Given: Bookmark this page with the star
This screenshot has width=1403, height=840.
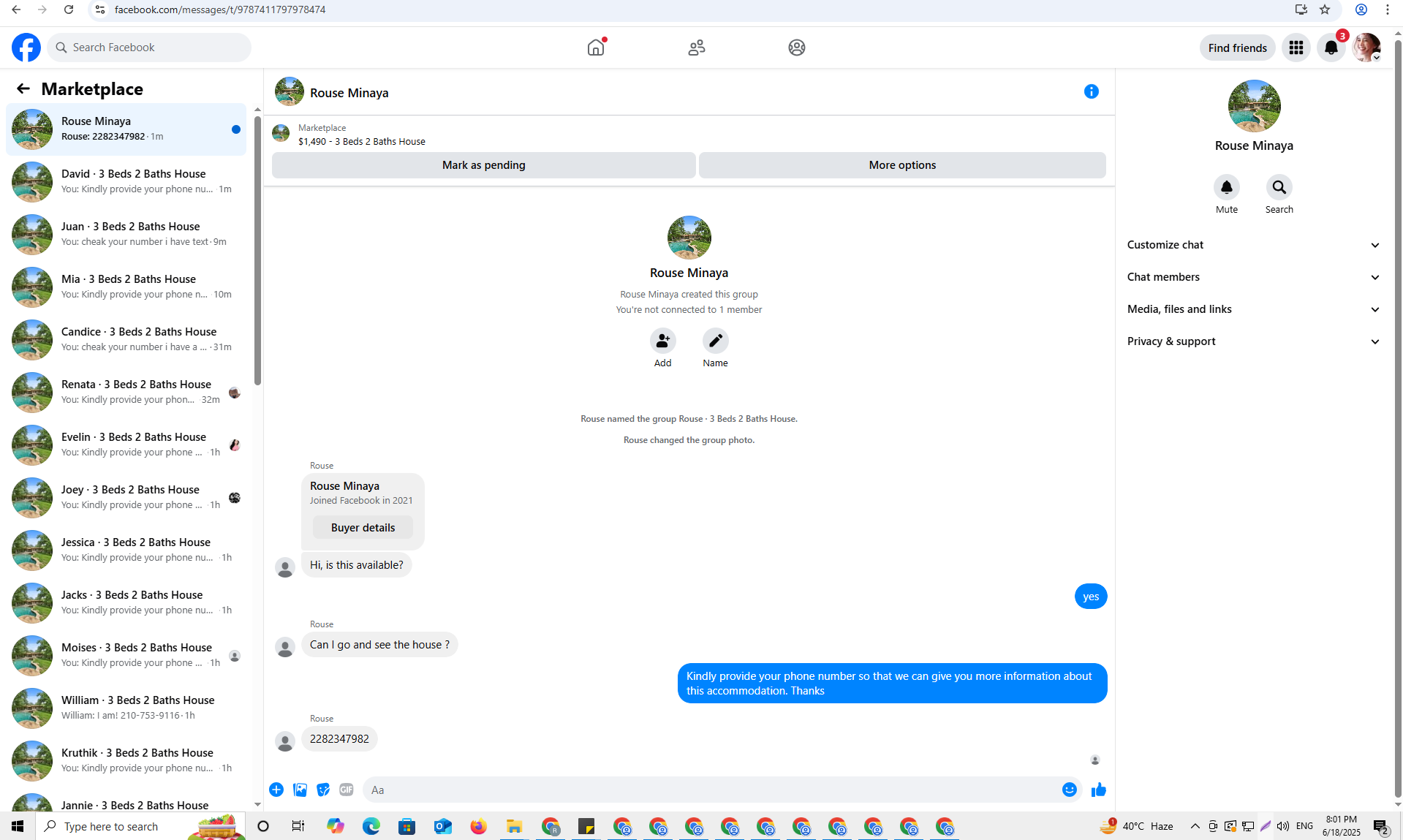Looking at the screenshot, I should (1325, 10).
